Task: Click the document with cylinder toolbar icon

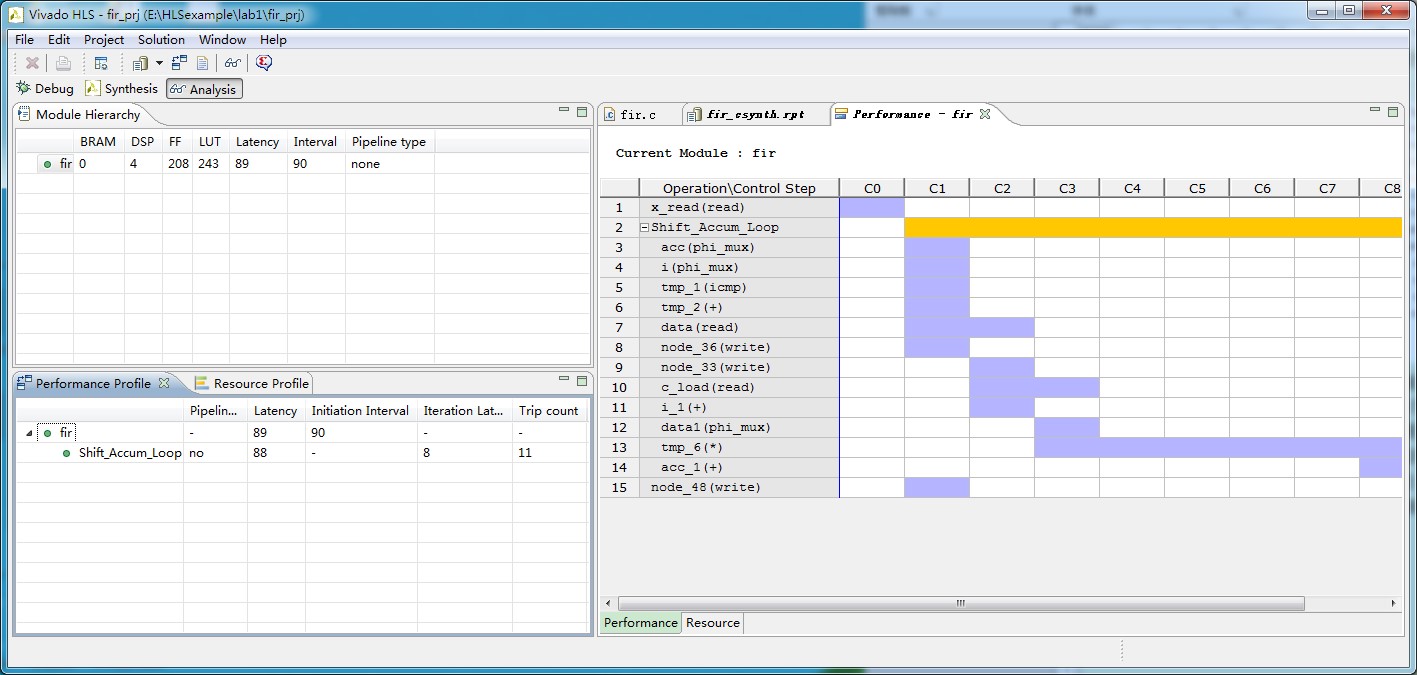Action: tap(140, 63)
